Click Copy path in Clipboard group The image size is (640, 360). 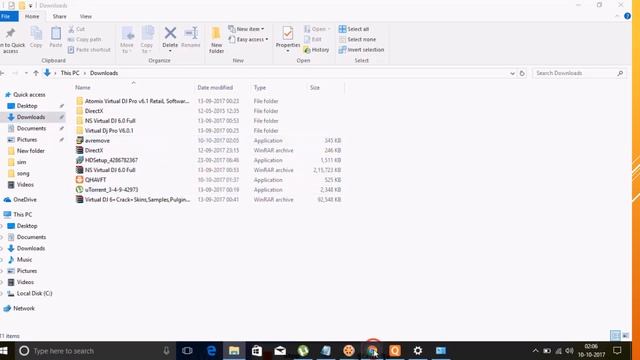pos(84,40)
